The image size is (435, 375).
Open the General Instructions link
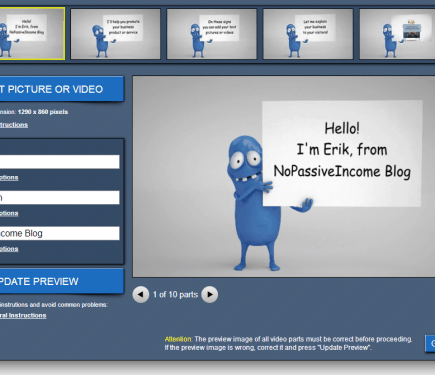(x=23, y=315)
